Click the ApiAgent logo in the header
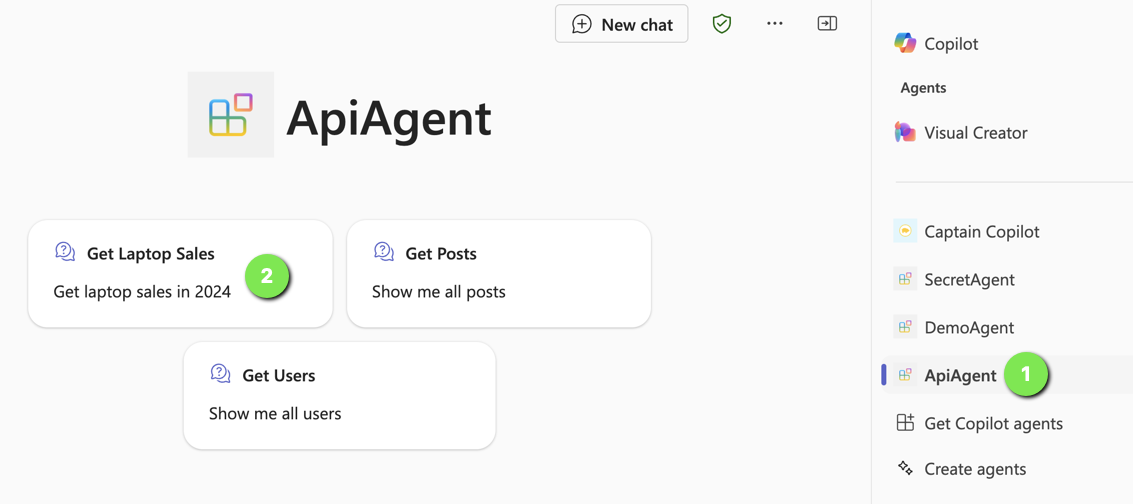 point(231,115)
